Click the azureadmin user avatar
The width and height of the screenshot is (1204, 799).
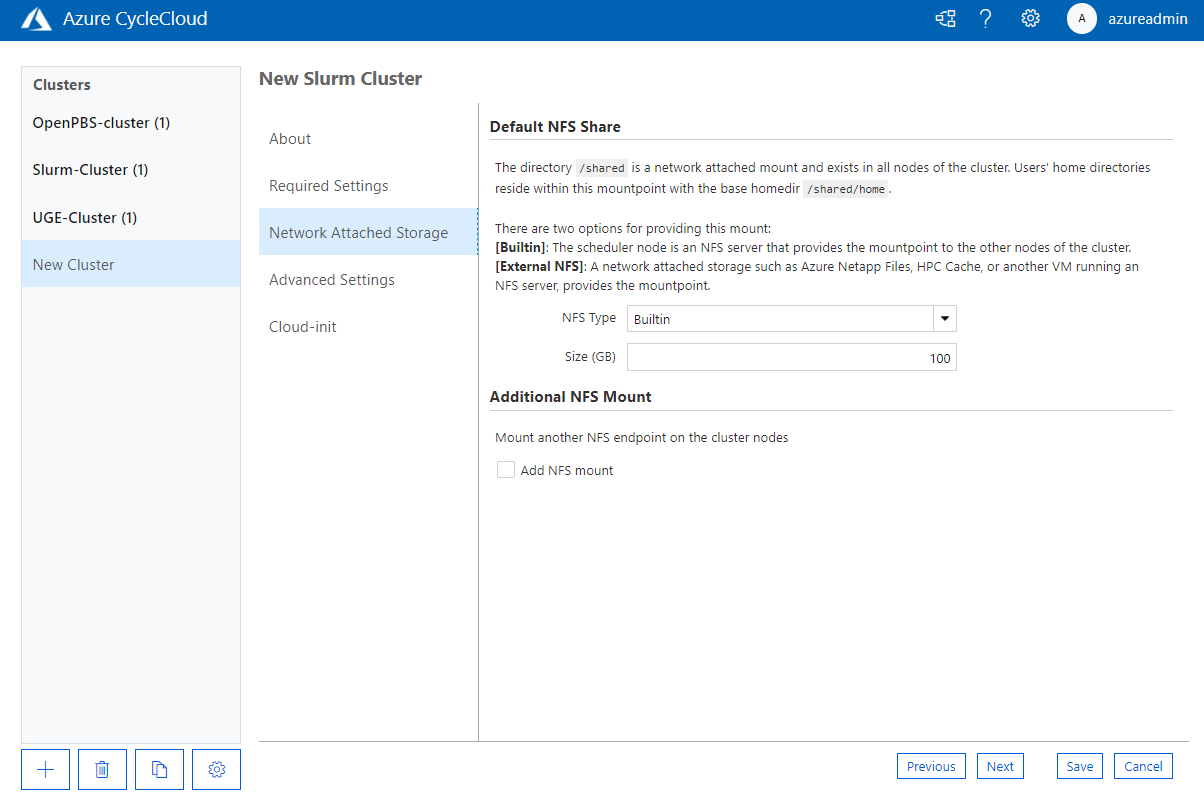coord(1081,18)
